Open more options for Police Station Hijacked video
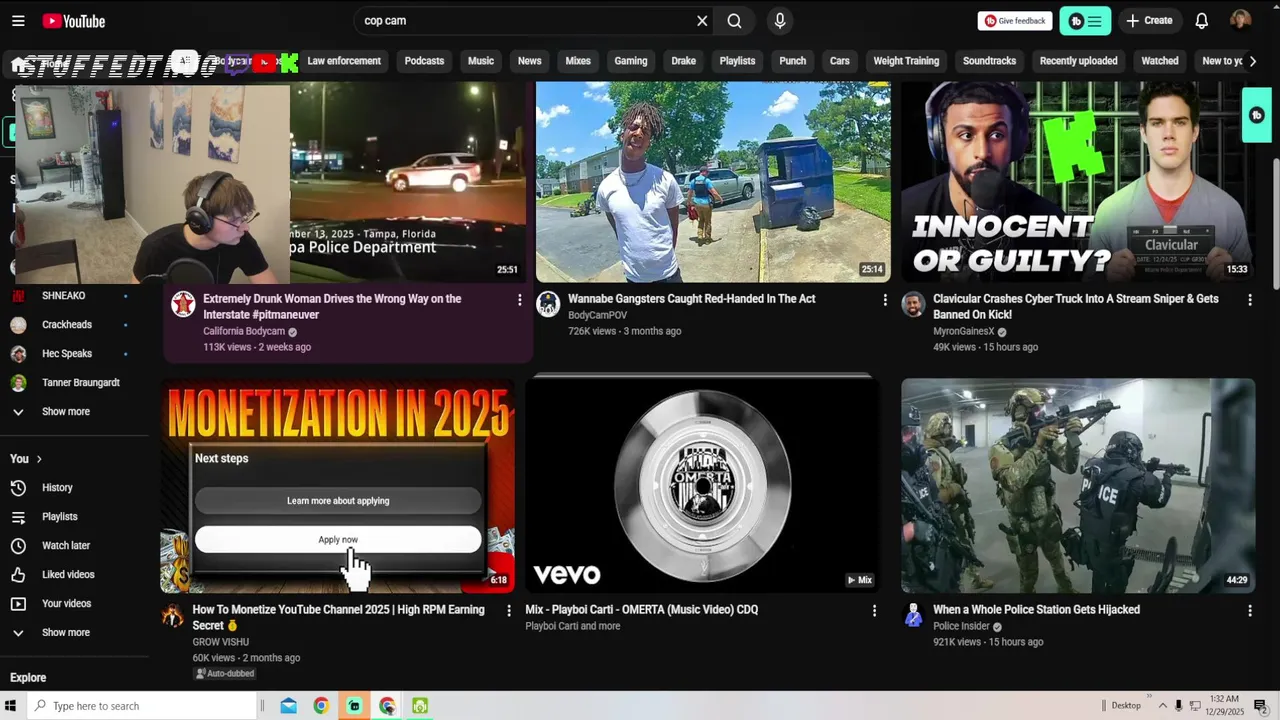 (1250, 611)
